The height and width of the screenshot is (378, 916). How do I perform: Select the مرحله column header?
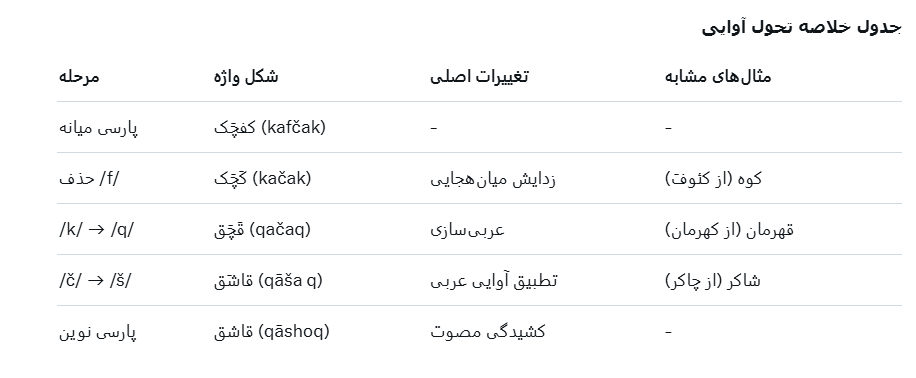tap(79, 77)
